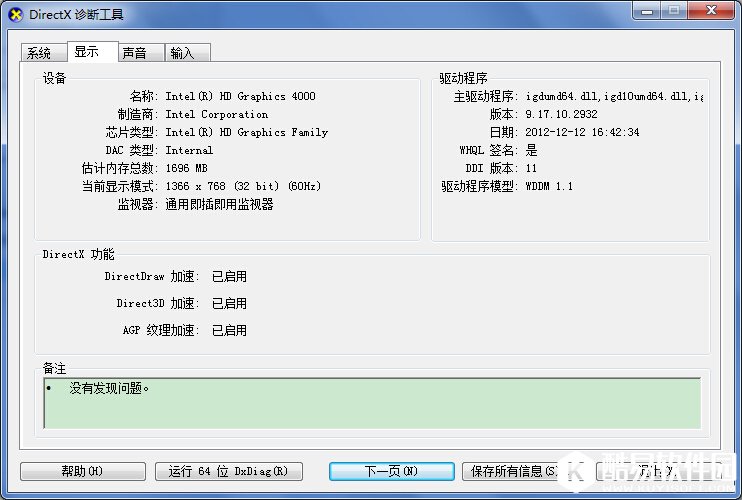The width and height of the screenshot is (742, 500).
Task: Click Direct3D 加速 status 已启用
Action: click(x=230, y=303)
